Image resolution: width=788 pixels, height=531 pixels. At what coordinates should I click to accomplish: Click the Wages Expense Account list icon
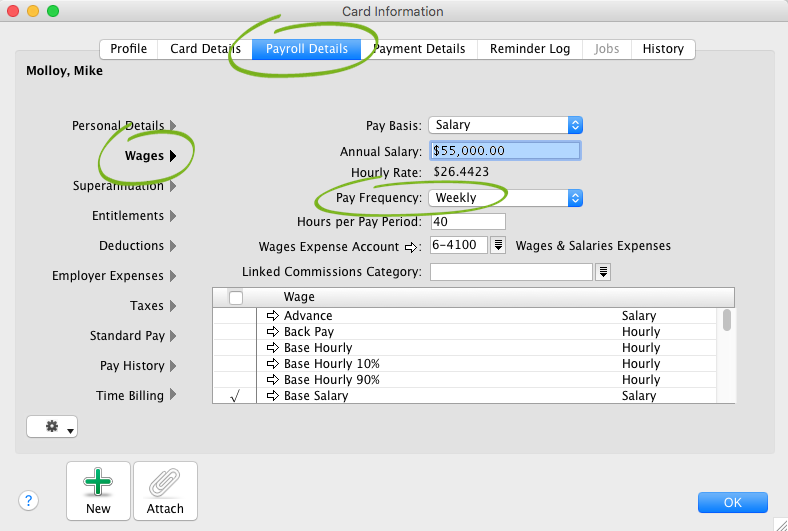pos(499,246)
